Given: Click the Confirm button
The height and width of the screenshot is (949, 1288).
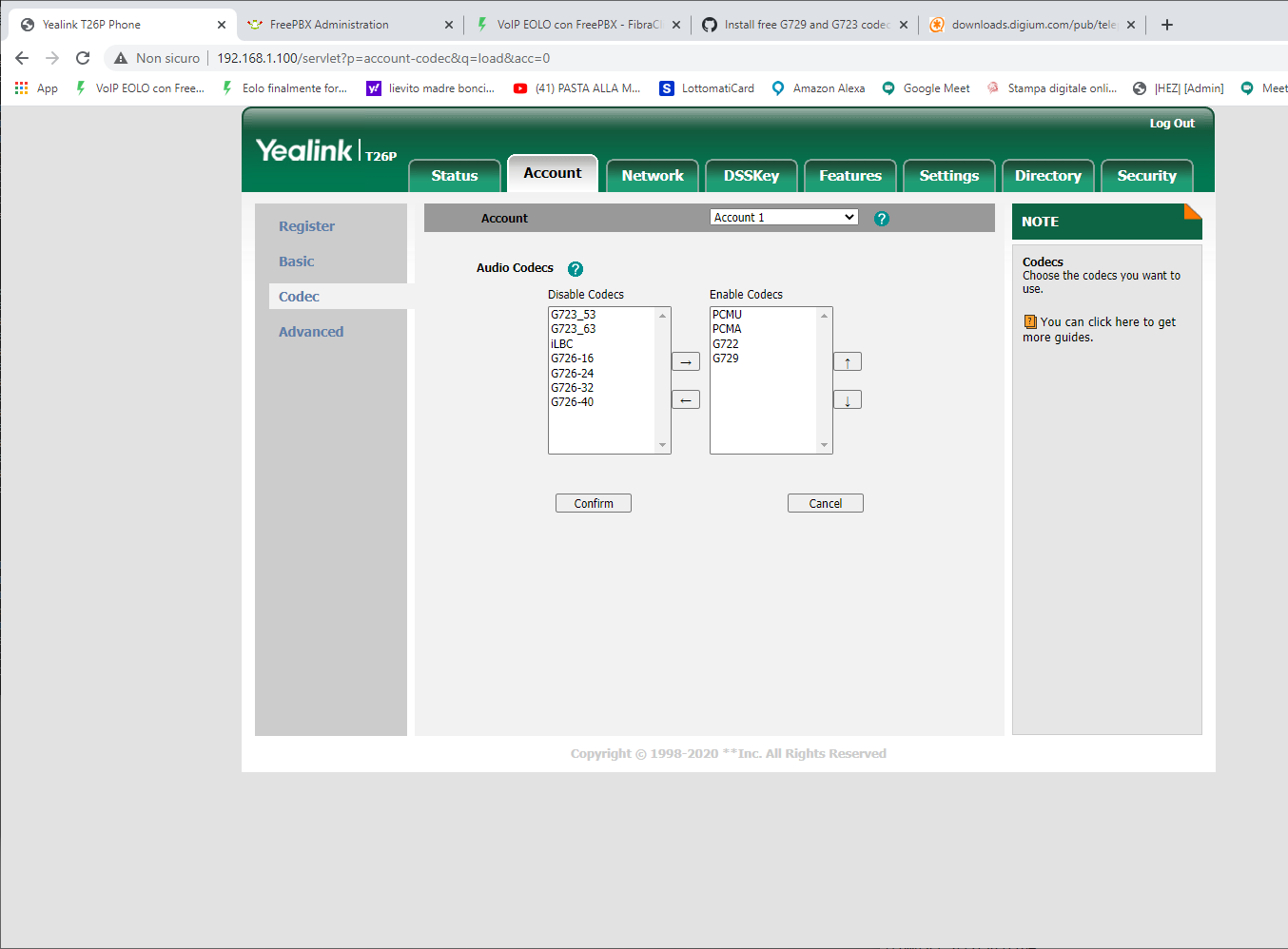Looking at the screenshot, I should (594, 503).
